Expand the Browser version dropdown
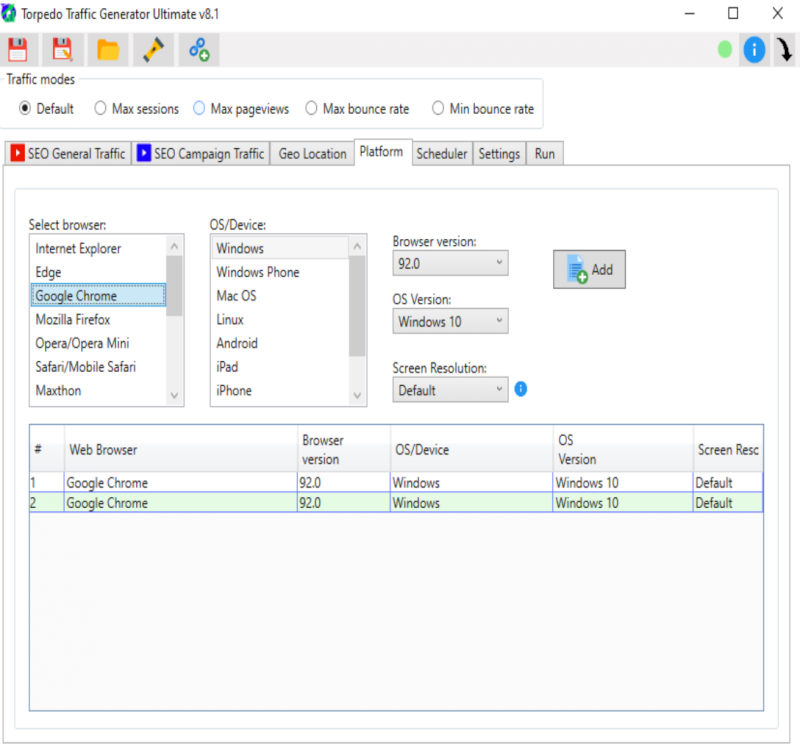The height and width of the screenshot is (747, 800). point(450,263)
